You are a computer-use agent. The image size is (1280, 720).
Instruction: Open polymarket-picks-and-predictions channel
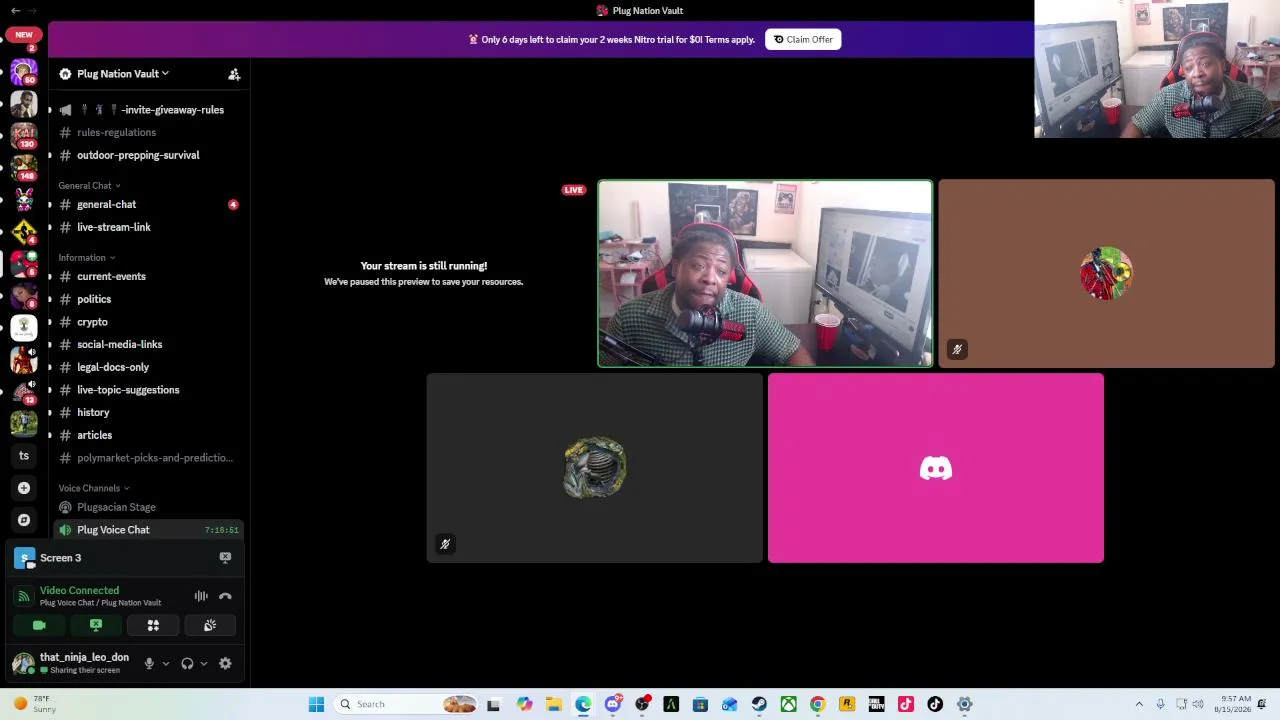(148, 458)
